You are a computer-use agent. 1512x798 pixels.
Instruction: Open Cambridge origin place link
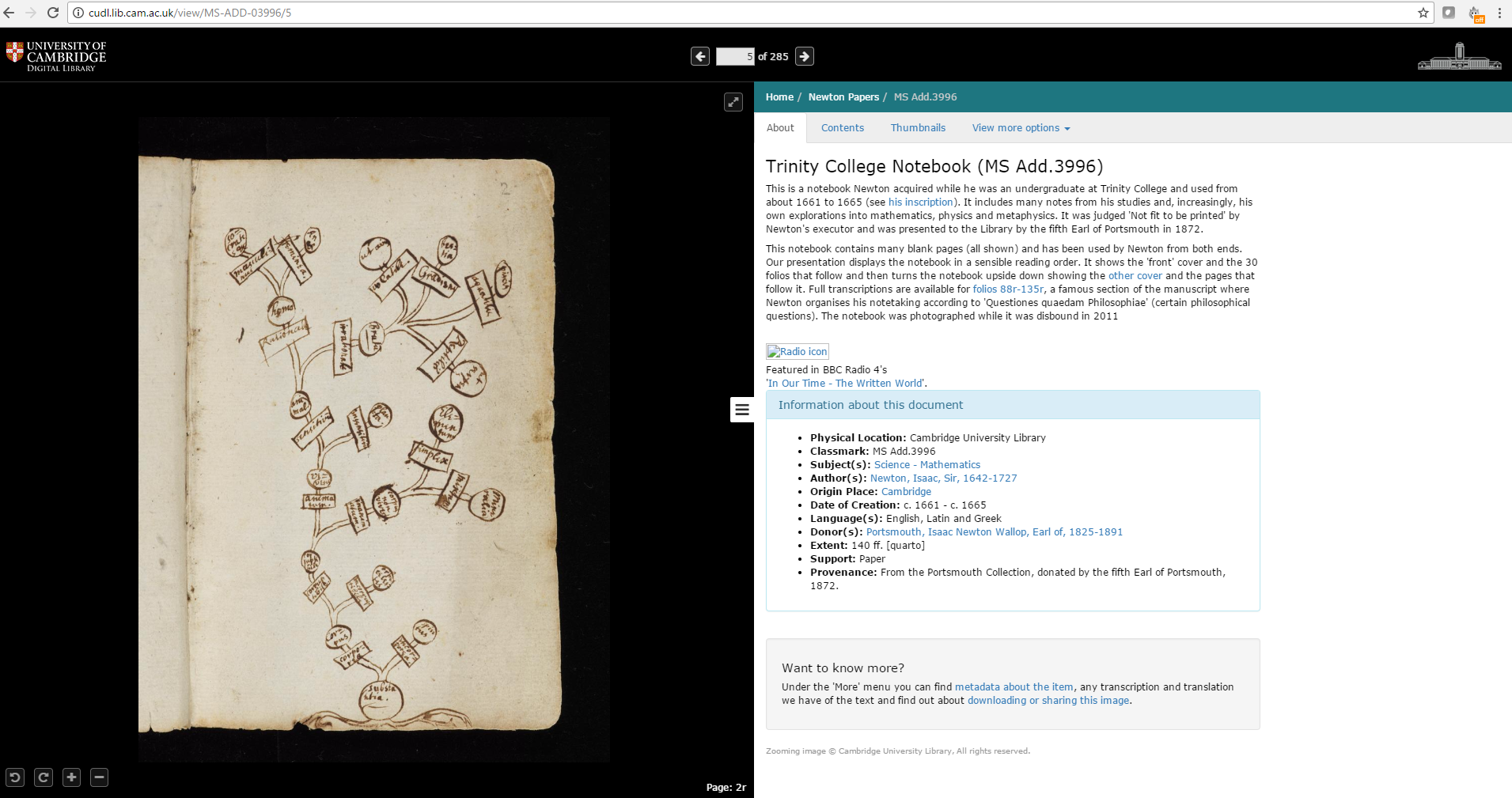click(906, 492)
